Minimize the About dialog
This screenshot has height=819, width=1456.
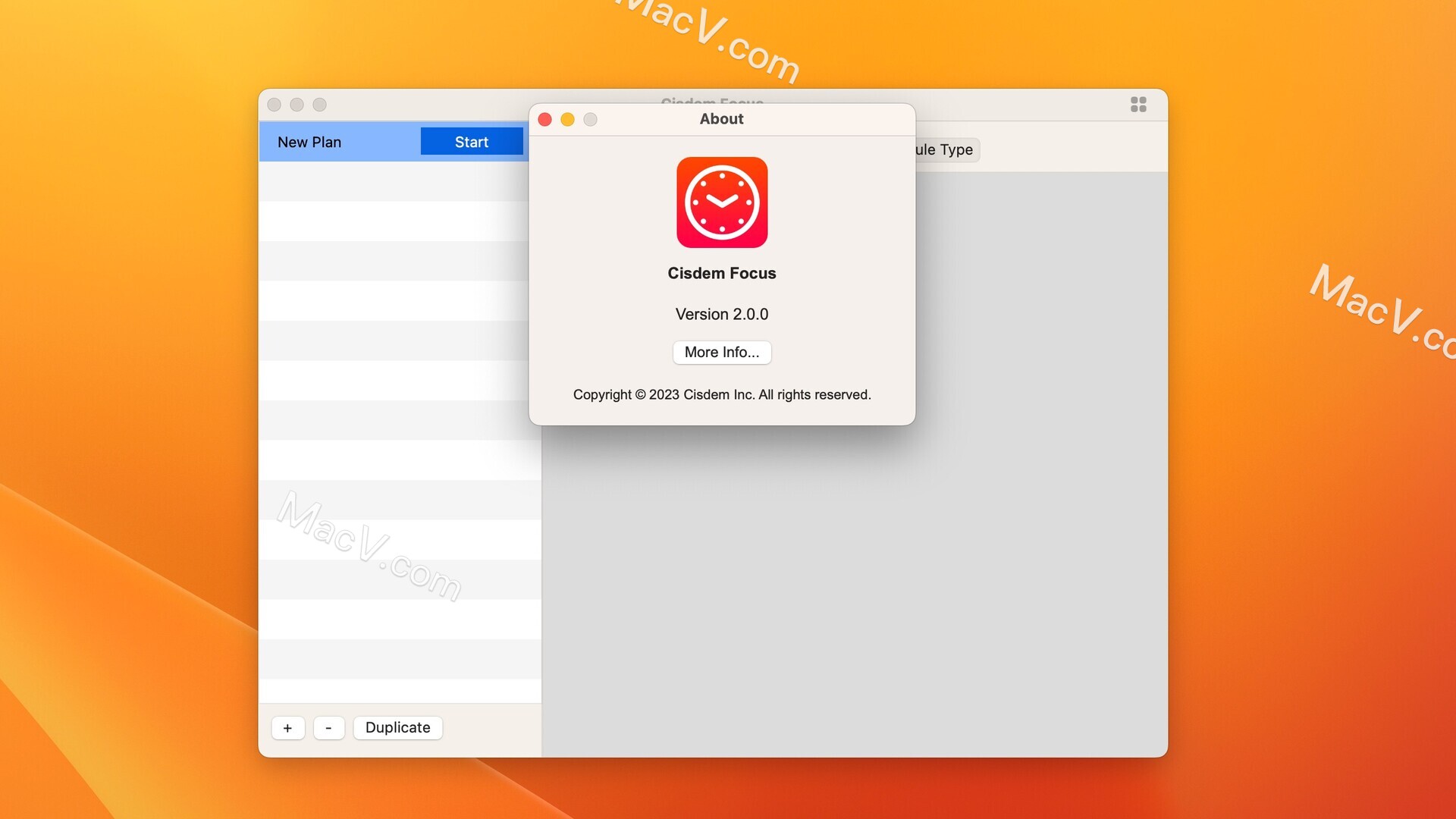tap(567, 120)
